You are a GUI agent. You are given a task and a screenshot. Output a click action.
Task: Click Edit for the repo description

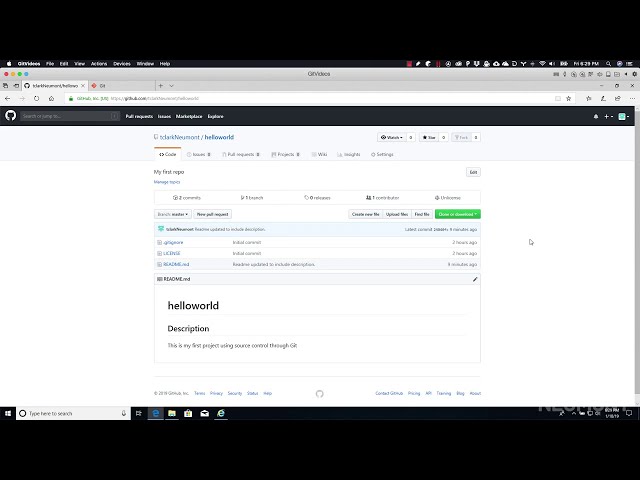(473, 172)
